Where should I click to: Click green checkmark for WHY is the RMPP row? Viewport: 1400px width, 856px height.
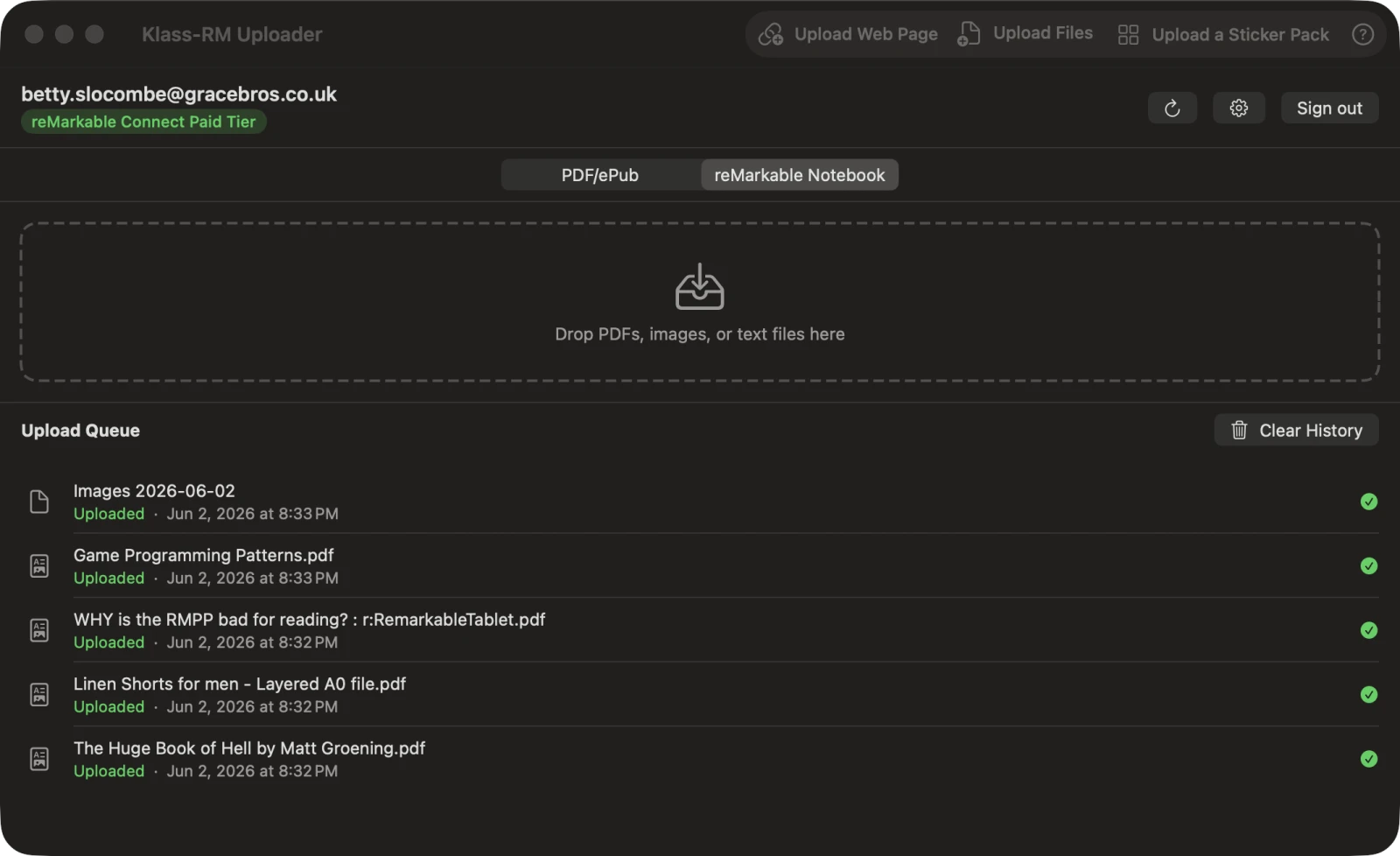[x=1368, y=630]
